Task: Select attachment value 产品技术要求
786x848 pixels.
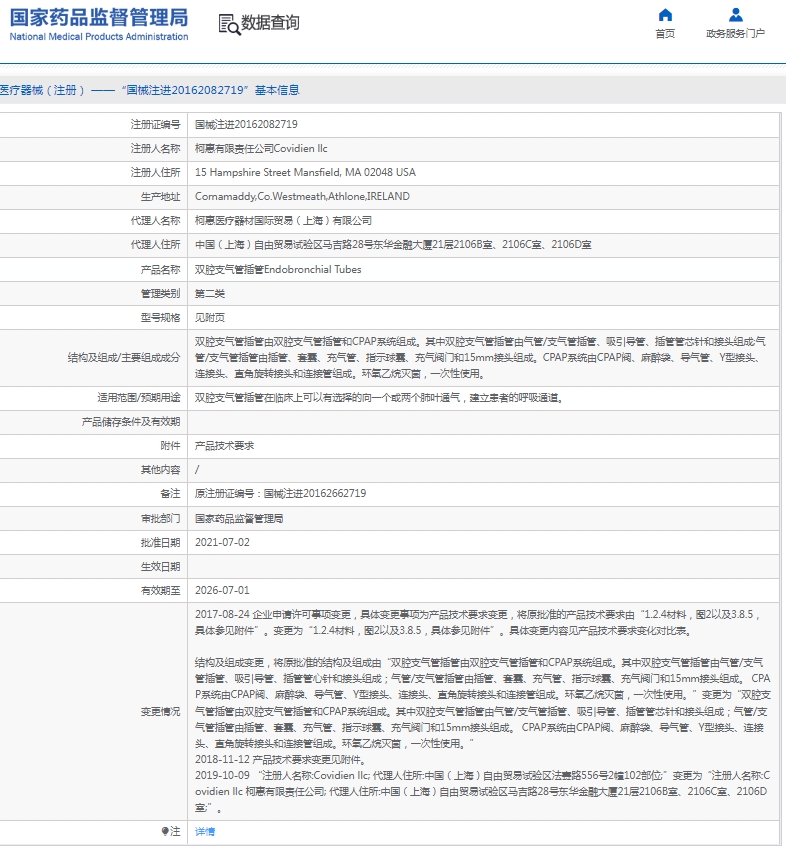Action: [224, 446]
